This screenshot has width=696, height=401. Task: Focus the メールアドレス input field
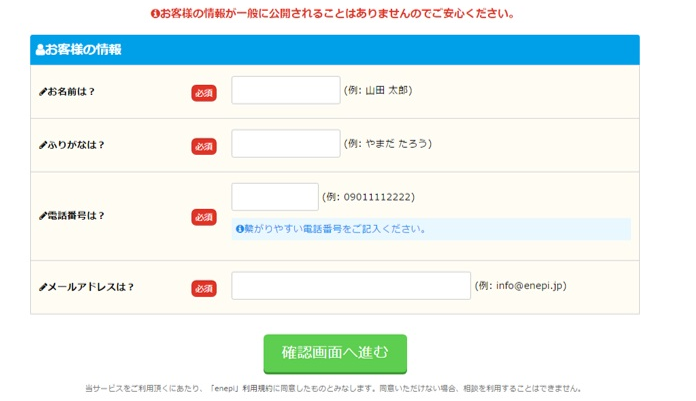point(351,286)
